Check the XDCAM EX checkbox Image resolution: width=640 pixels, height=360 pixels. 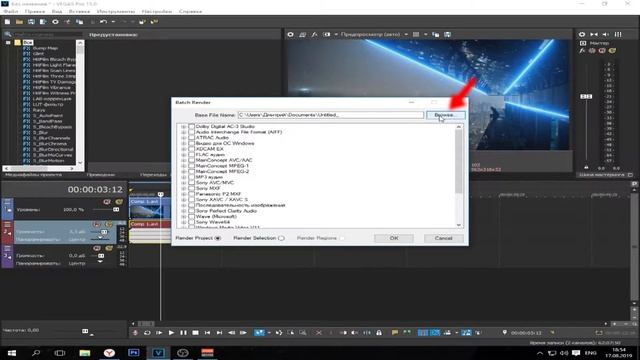[x=191, y=149]
